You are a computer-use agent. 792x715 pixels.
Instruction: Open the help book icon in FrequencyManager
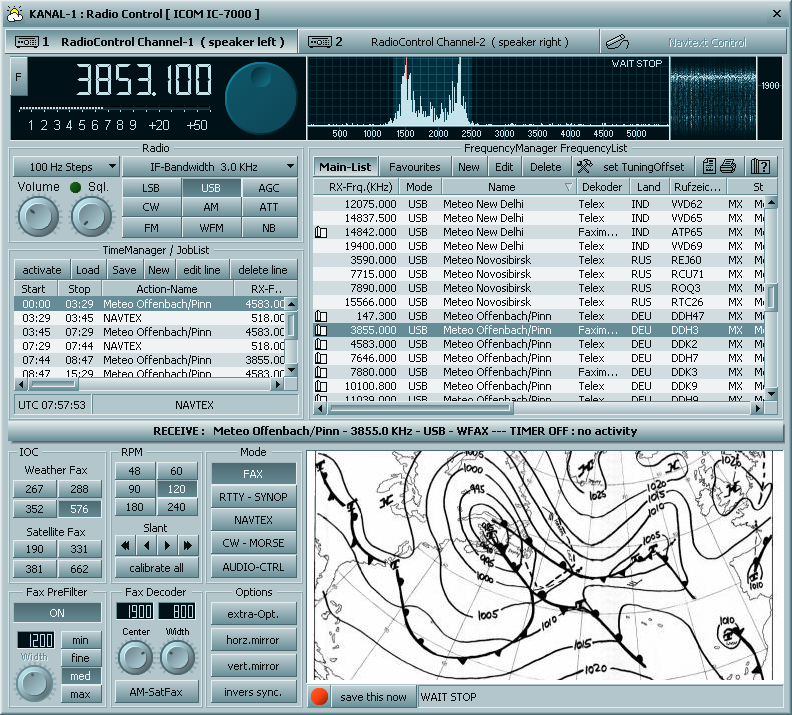(760, 167)
